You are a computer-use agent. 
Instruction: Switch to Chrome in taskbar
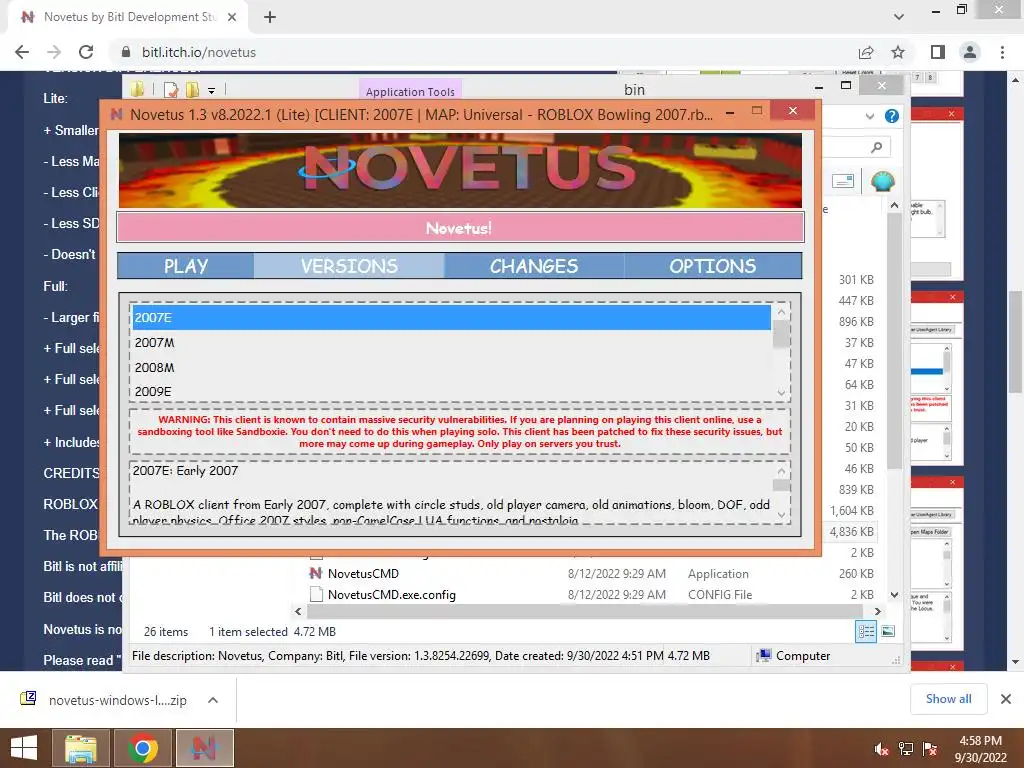point(142,748)
